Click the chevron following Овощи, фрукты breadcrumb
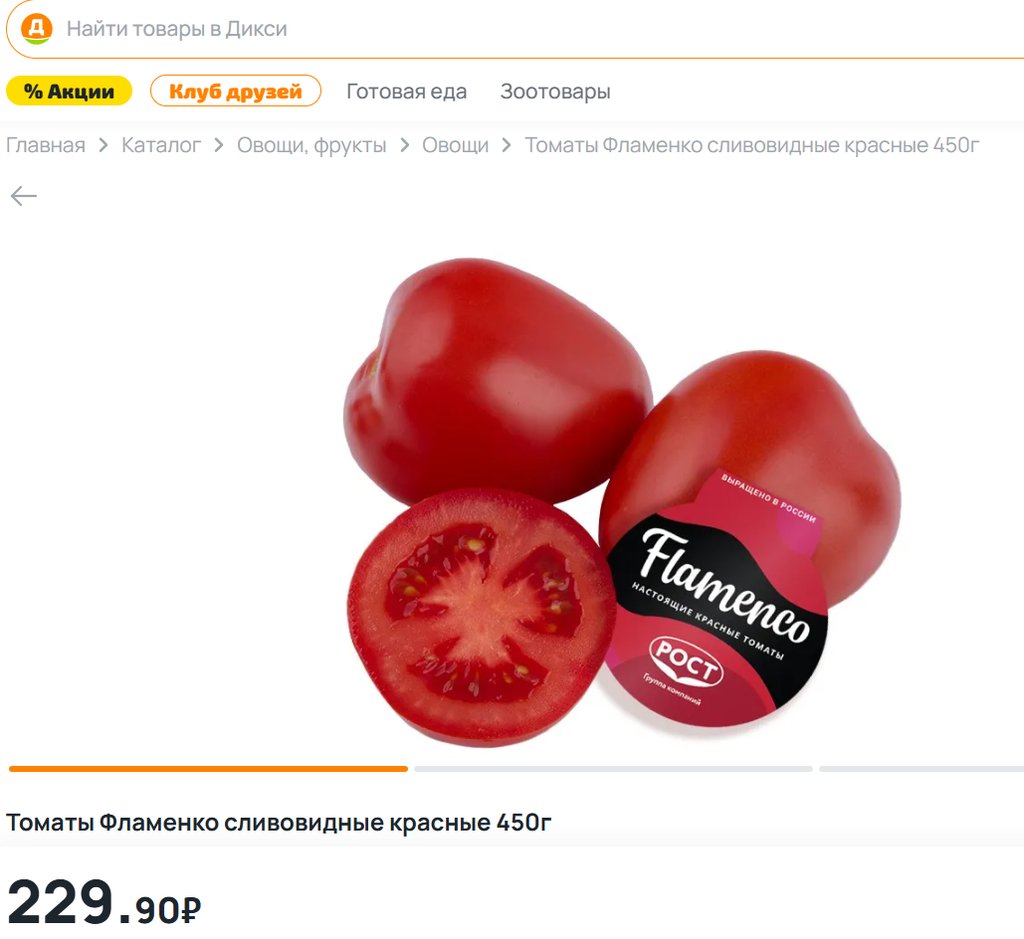Screen dimensions: 1024x939 (404, 145)
